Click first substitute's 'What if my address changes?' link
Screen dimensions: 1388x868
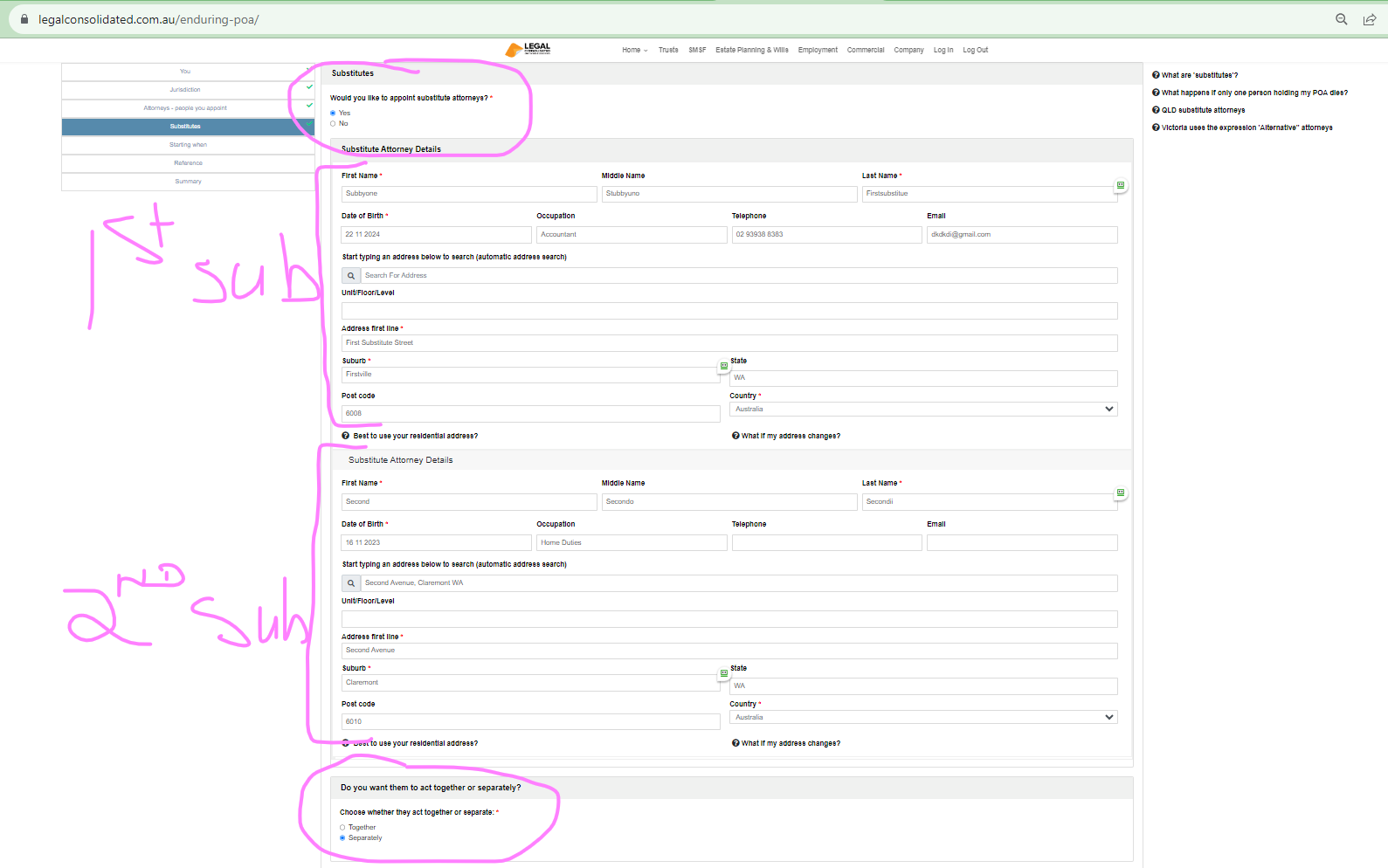tap(791, 436)
